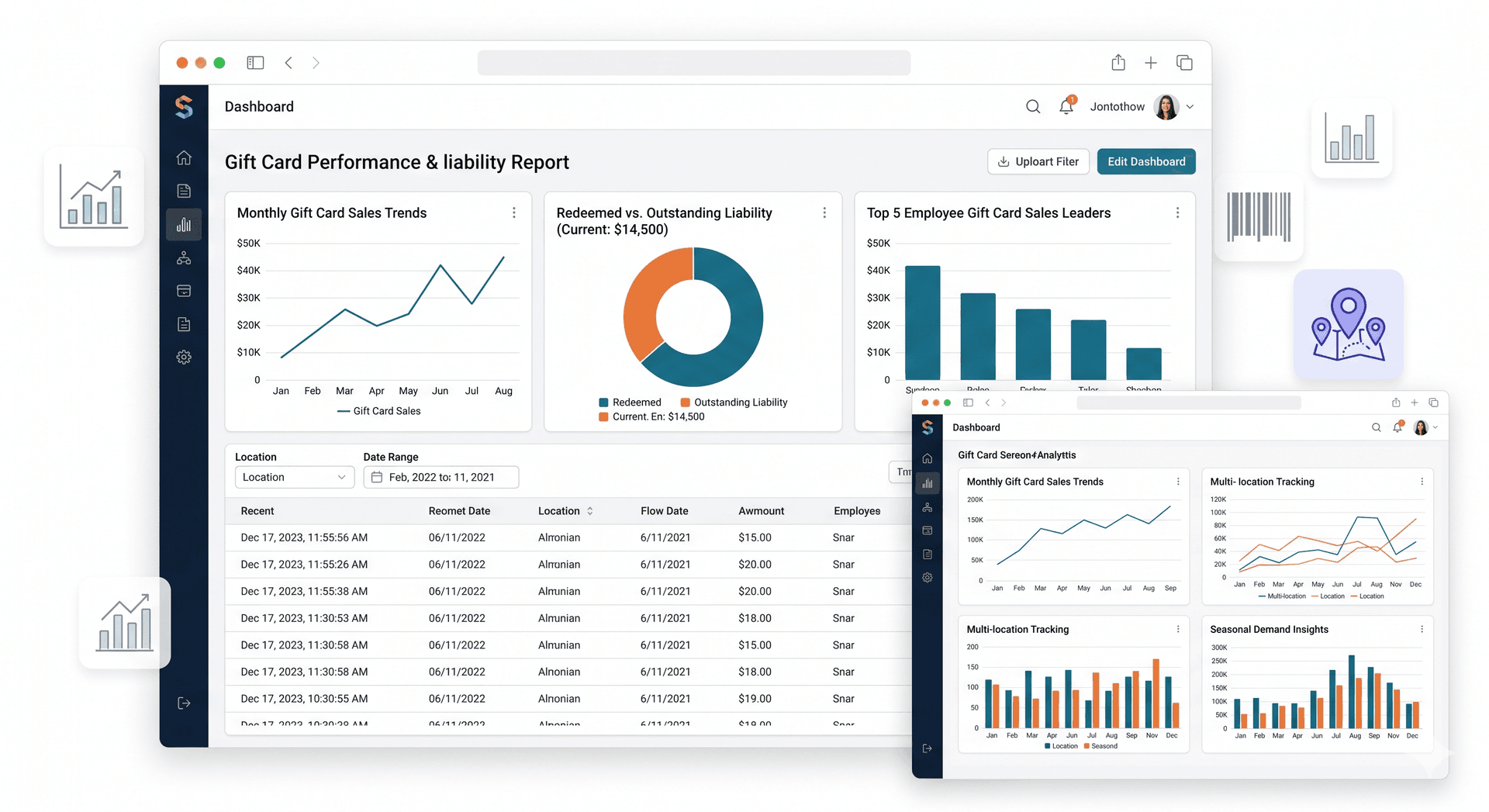
Task: Select row Dec 17, 2023, 10:30:55 AM
Action: click(x=568, y=699)
